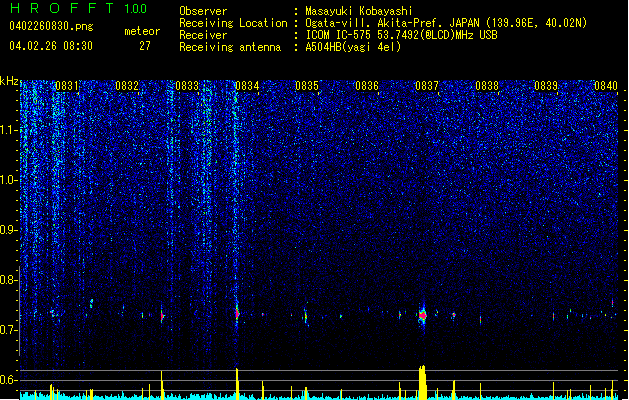Click the yellow intensity peak just before 0834
This screenshot has width=629, height=400.
237,384
